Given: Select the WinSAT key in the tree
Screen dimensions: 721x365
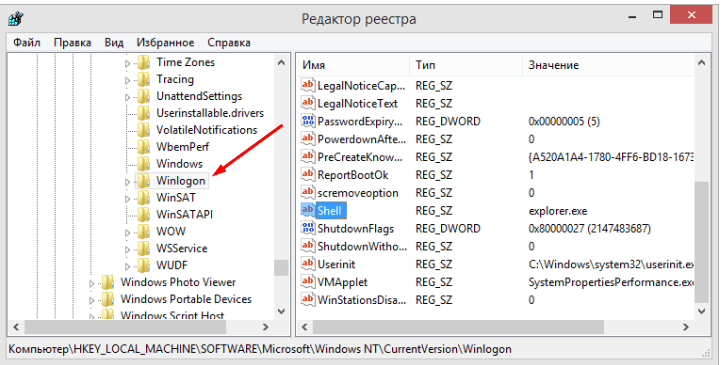Looking at the screenshot, I should [x=176, y=198].
